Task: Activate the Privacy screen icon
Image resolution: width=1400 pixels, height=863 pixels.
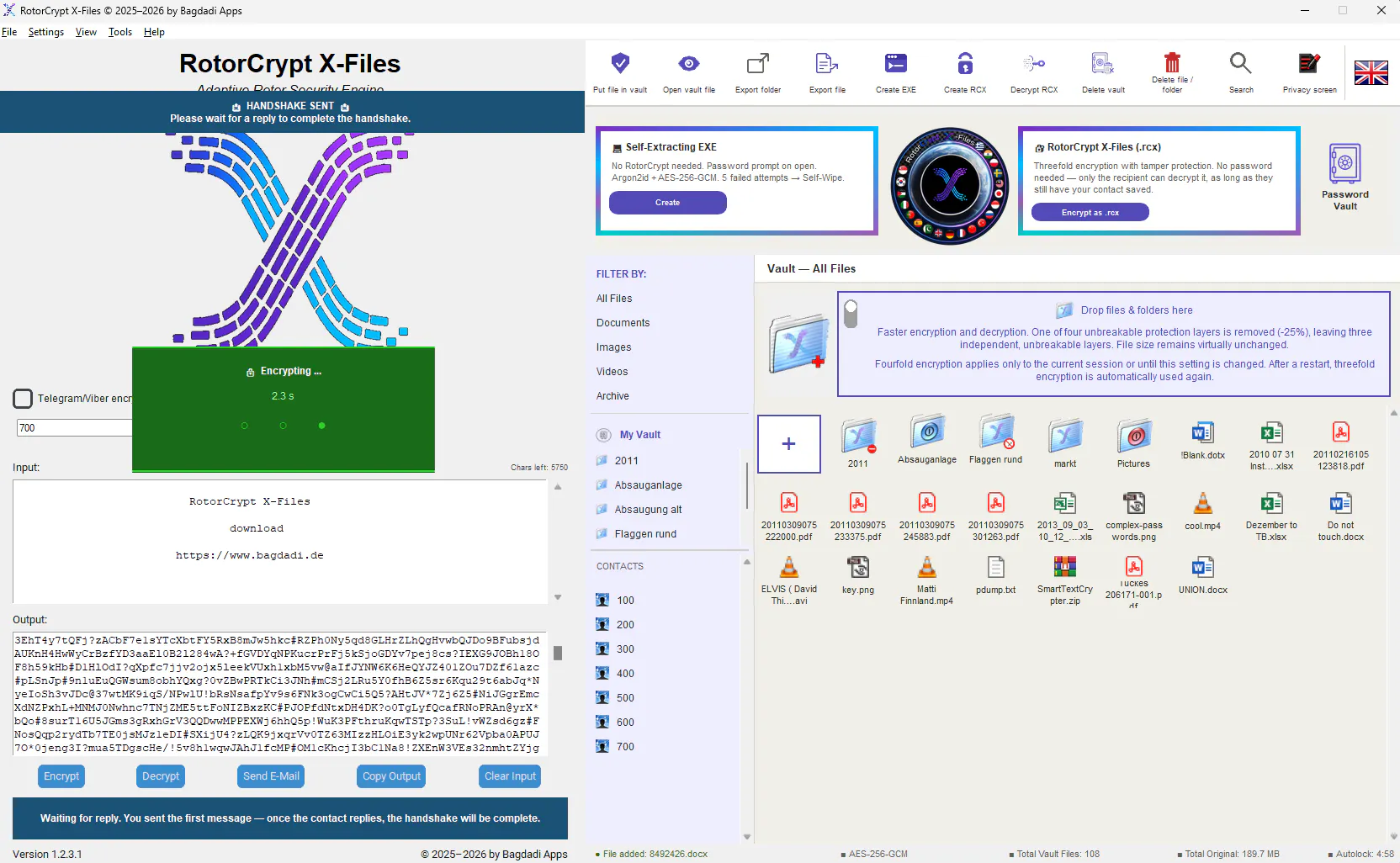Action: [1310, 63]
